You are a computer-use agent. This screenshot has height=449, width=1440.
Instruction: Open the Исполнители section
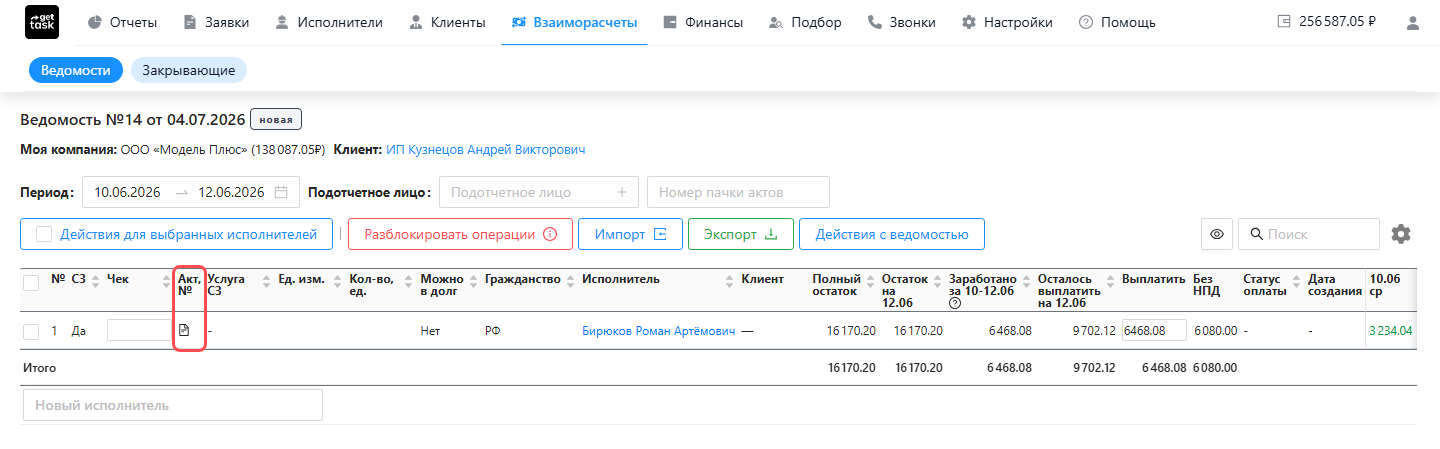click(x=329, y=22)
